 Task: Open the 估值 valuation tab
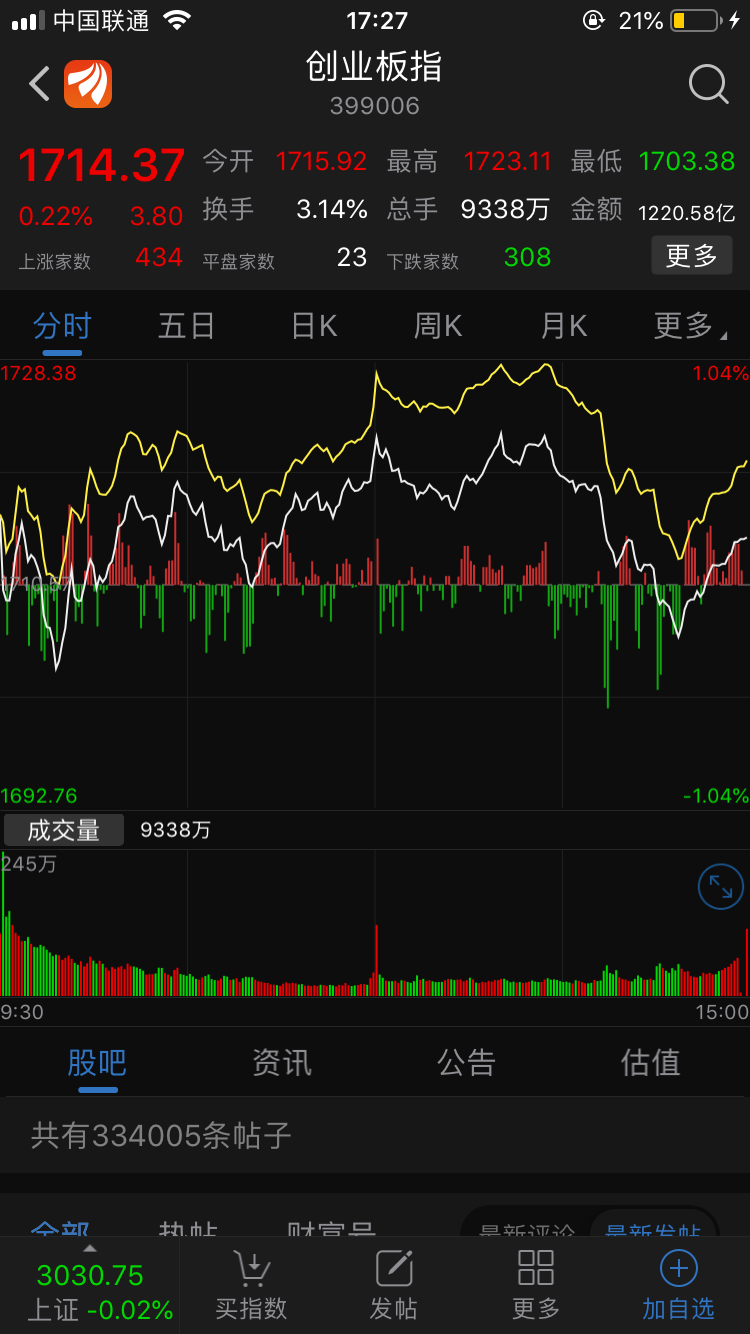[651, 1062]
